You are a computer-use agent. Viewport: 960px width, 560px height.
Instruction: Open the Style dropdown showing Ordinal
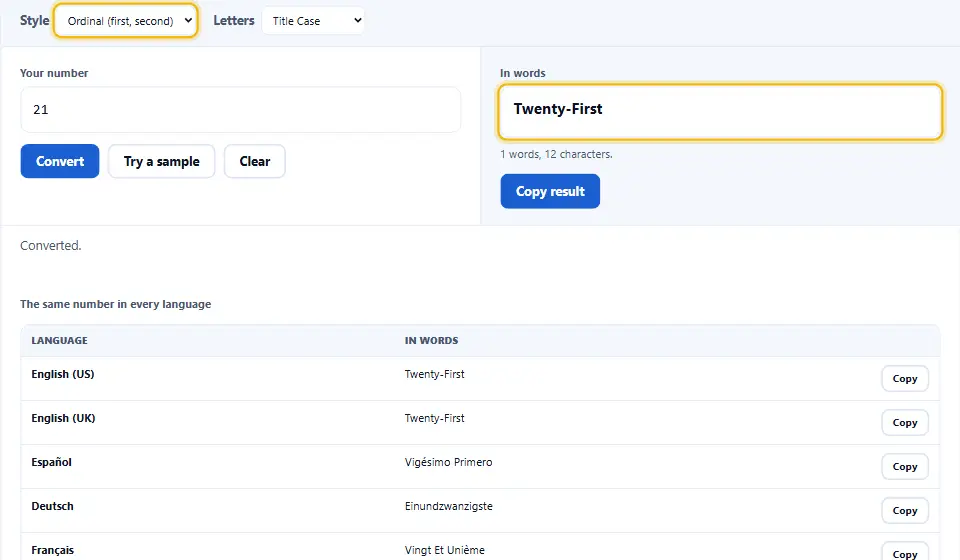(126, 21)
